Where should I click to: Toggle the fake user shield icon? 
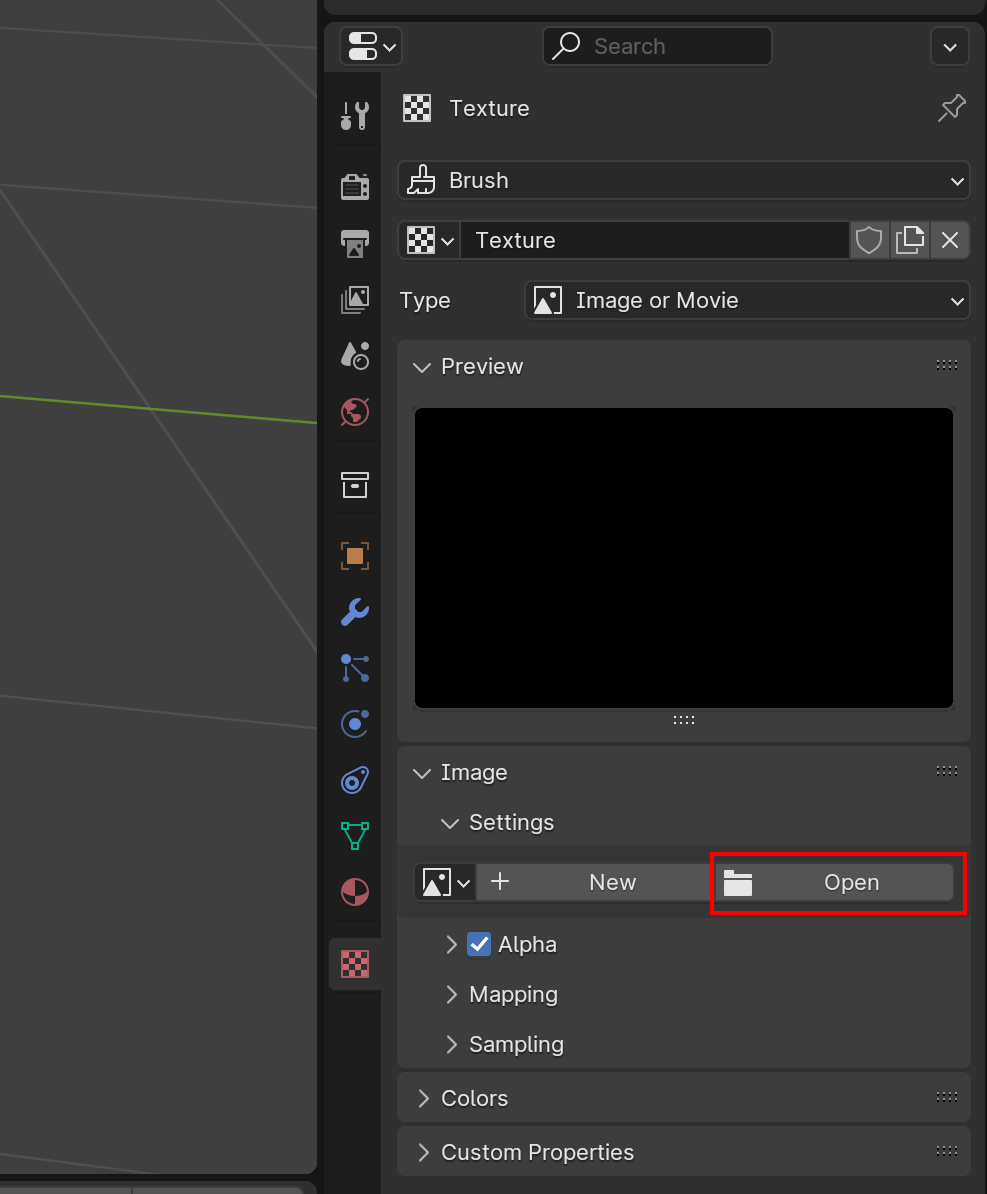point(869,241)
